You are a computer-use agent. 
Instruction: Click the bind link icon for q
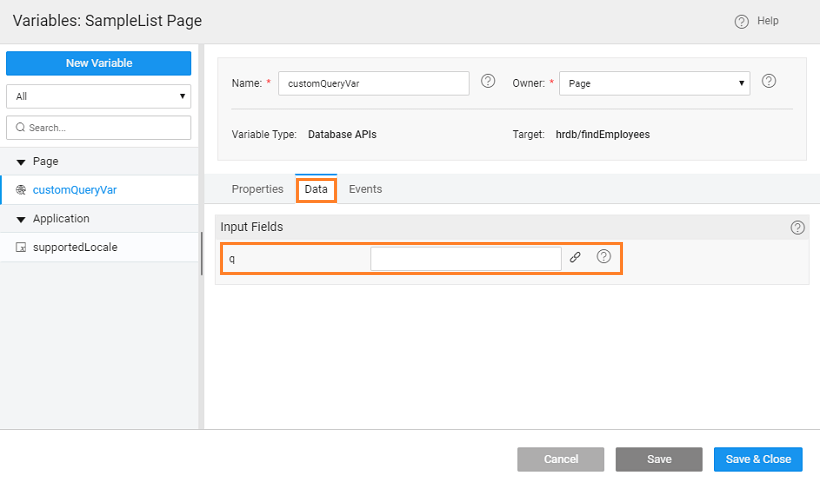[575, 257]
